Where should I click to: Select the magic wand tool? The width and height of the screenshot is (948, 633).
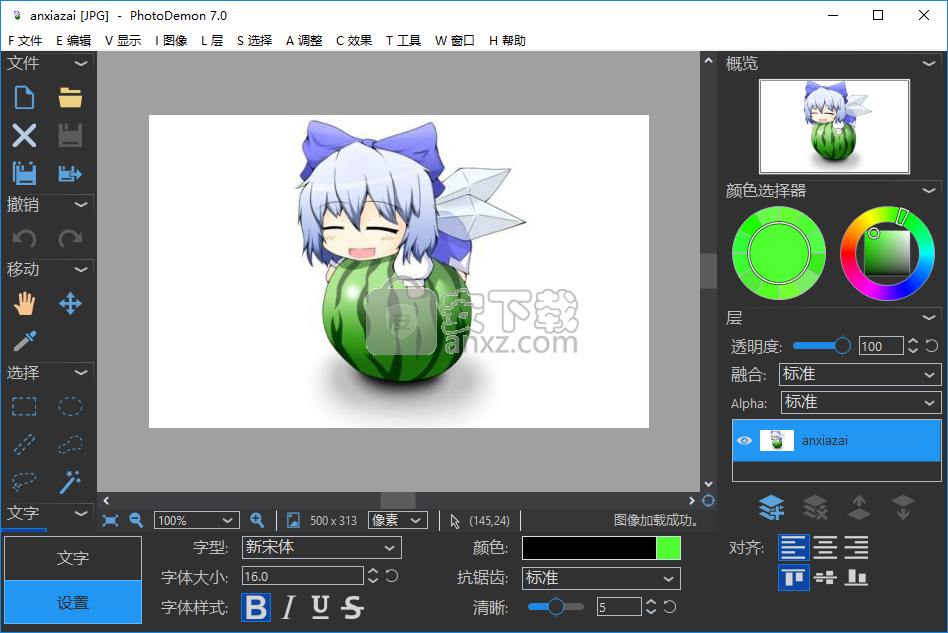(70, 482)
